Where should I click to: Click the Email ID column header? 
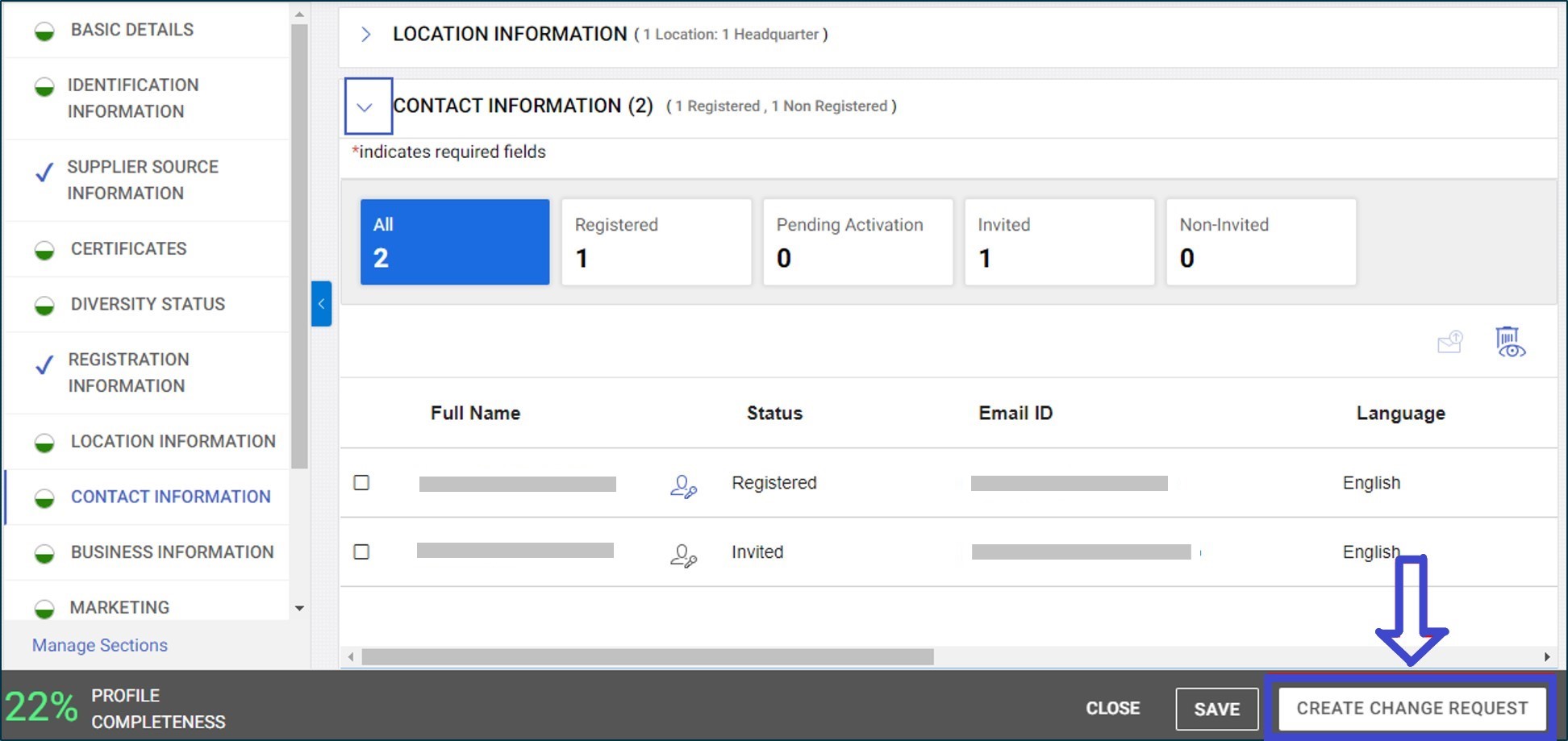pyautogui.click(x=1015, y=414)
